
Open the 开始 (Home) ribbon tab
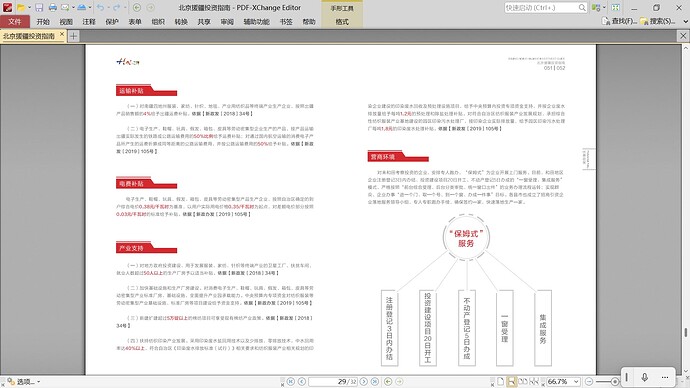tap(43, 21)
